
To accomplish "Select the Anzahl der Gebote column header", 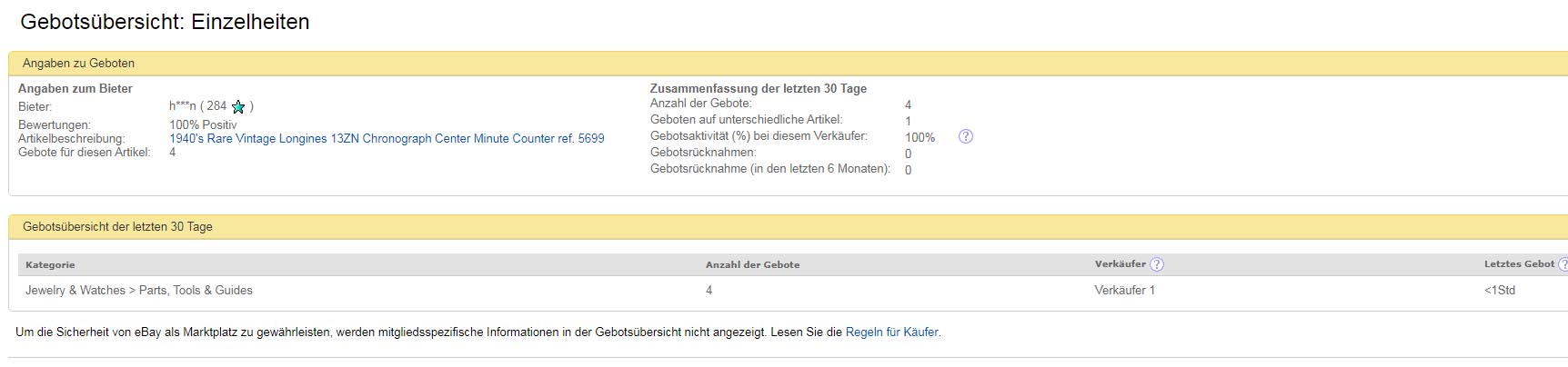I will click(x=752, y=265).
